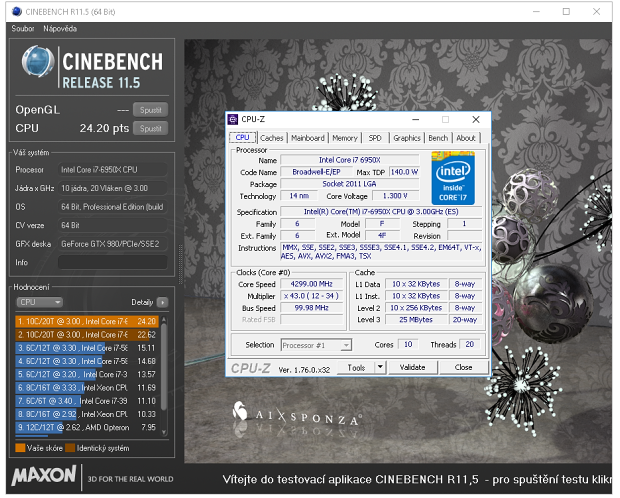Click the Detaily arrow button

click(x=162, y=302)
